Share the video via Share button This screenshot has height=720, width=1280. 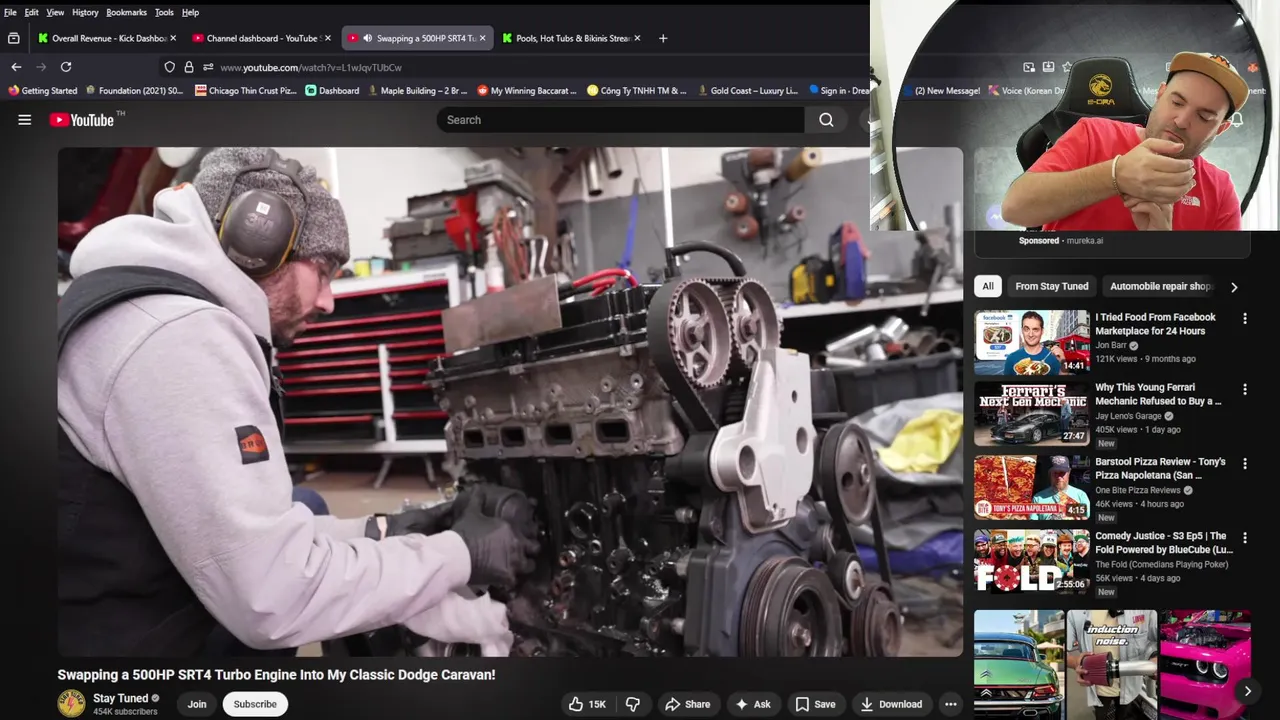[x=688, y=704]
